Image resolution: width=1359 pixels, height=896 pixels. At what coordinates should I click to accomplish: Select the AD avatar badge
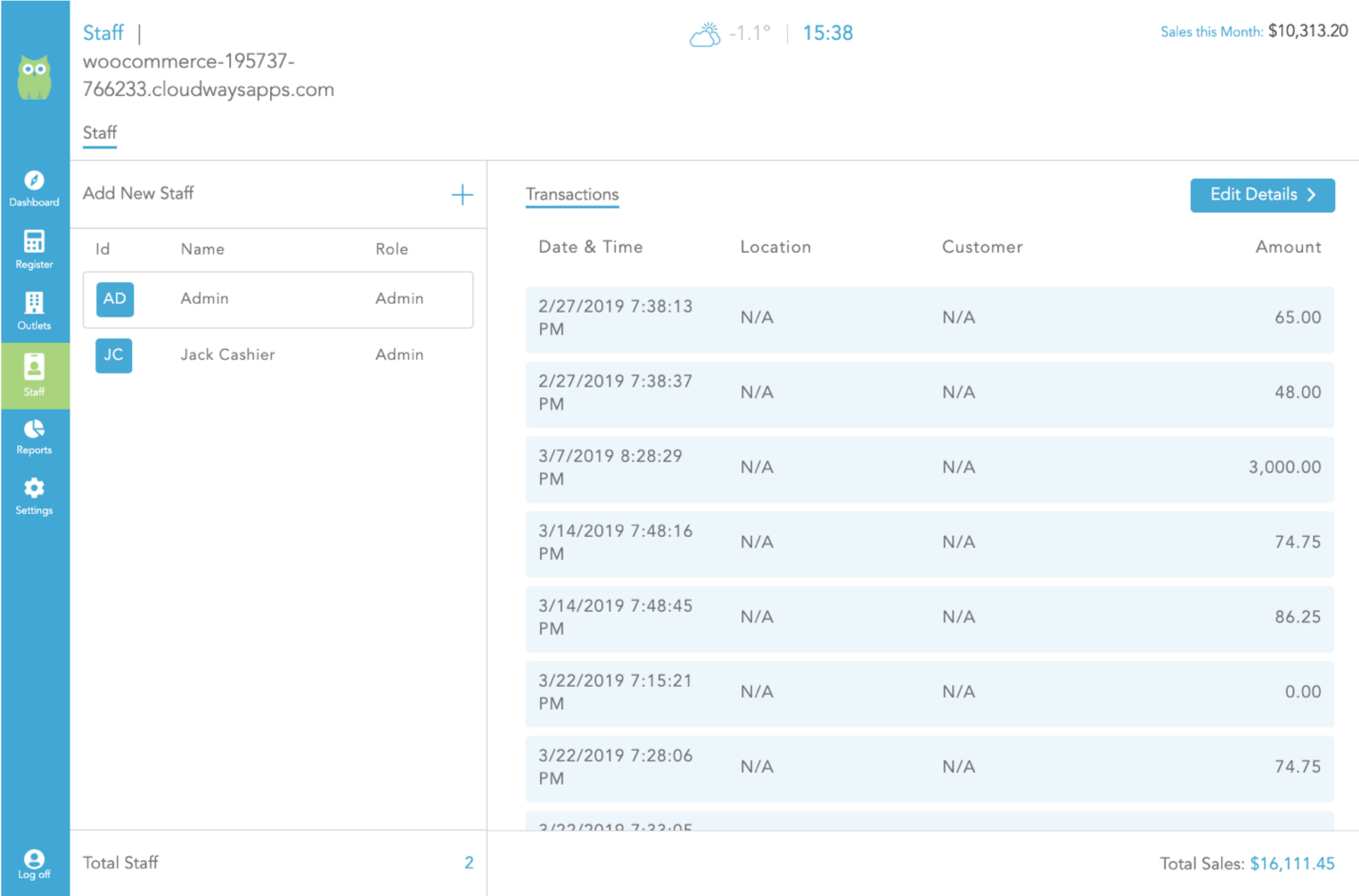click(x=115, y=299)
